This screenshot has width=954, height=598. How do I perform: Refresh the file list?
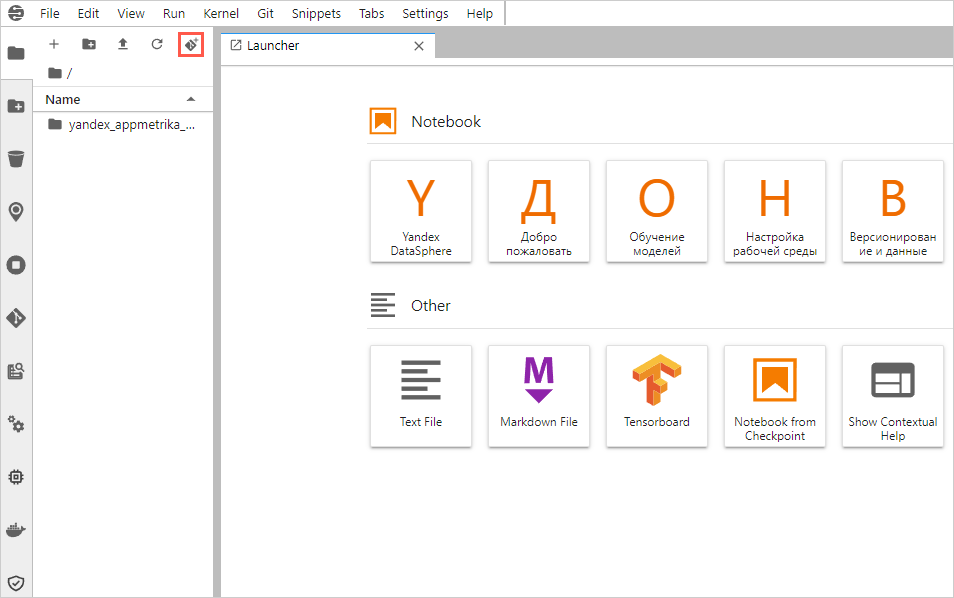click(x=157, y=44)
